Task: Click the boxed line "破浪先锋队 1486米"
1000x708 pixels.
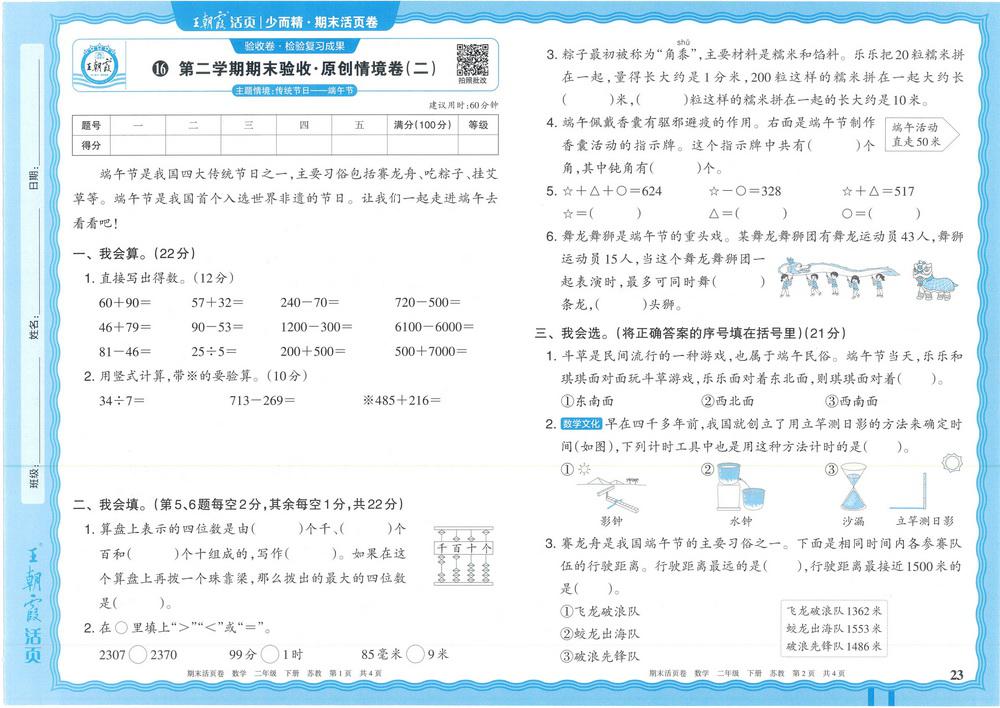Action: [x=834, y=647]
